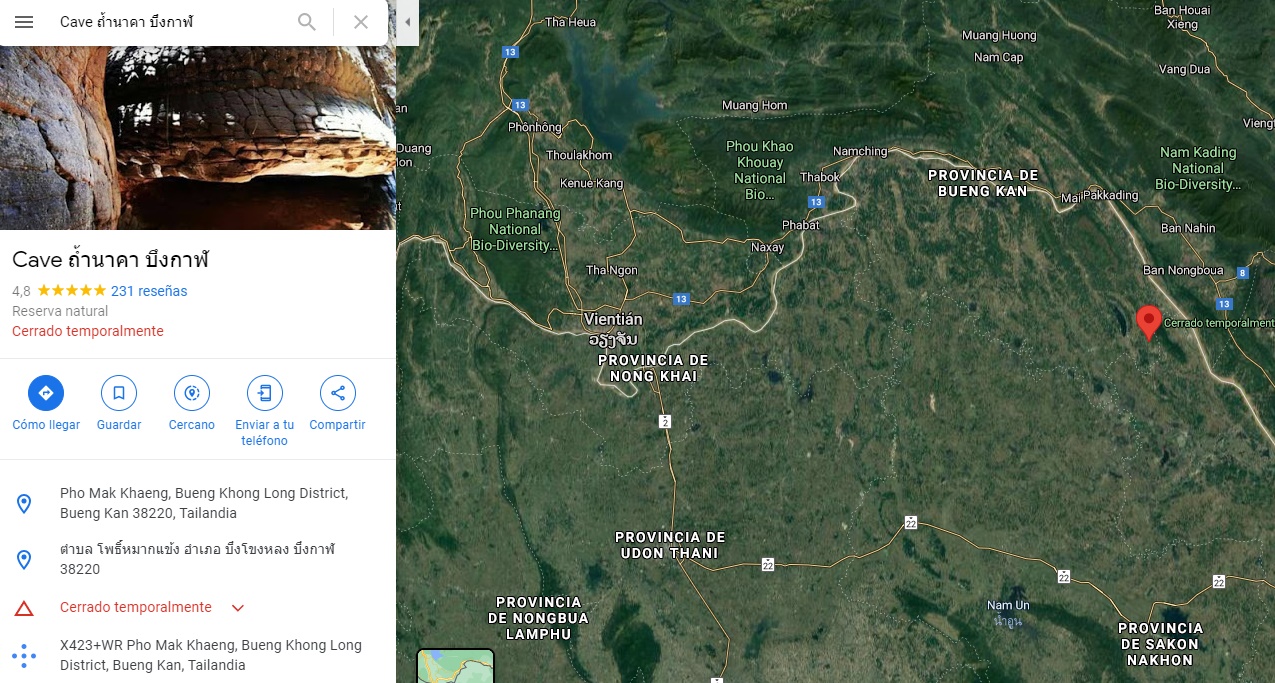Image resolution: width=1275 pixels, height=683 pixels.
Task: Click the Vientián city label on map
Action: 614,319
